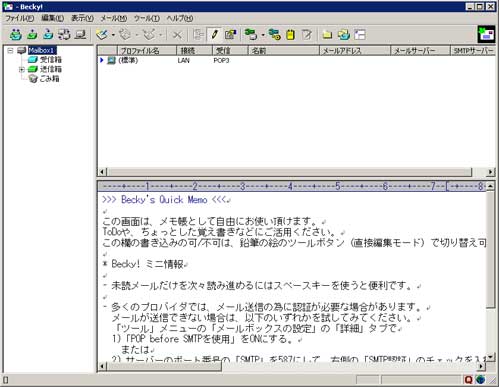
Task: Click the green filtering manager icon
Action: 251,35
